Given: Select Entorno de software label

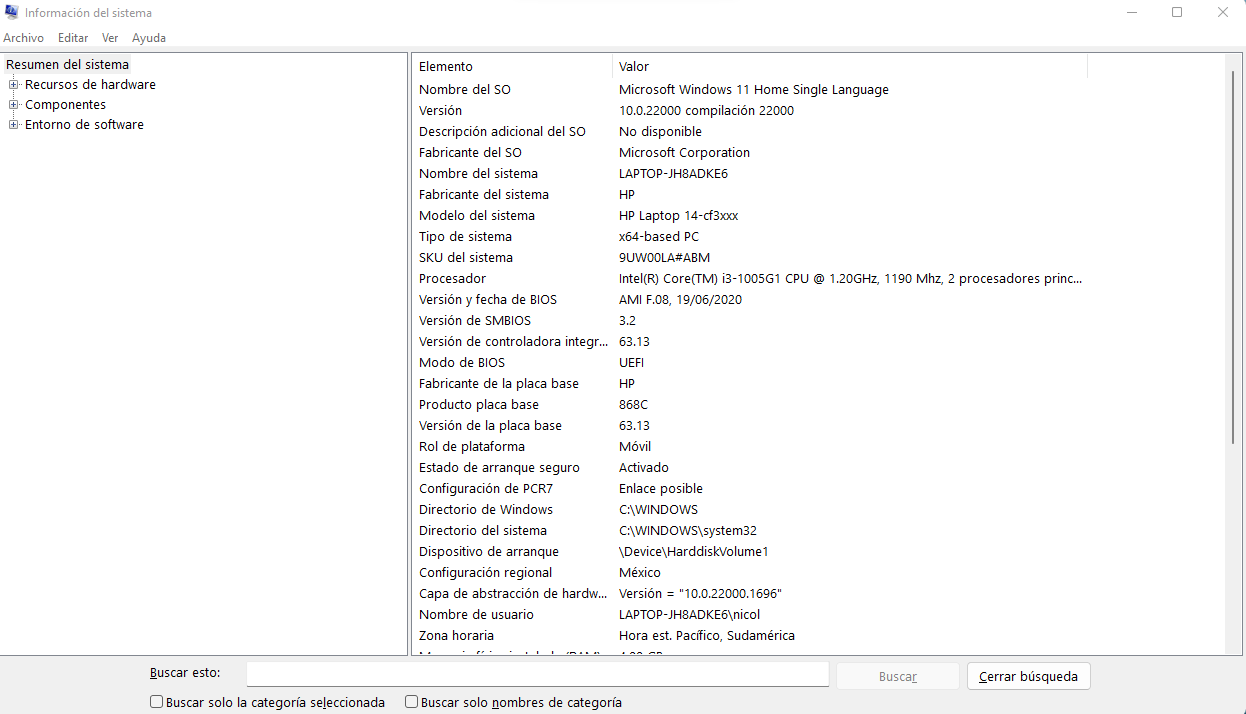Looking at the screenshot, I should 84,125.
